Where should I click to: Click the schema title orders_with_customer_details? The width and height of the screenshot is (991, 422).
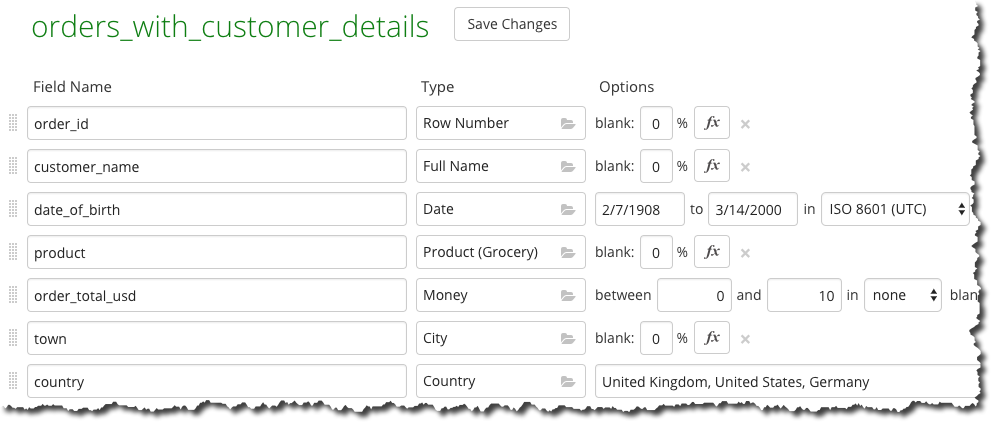[230, 27]
